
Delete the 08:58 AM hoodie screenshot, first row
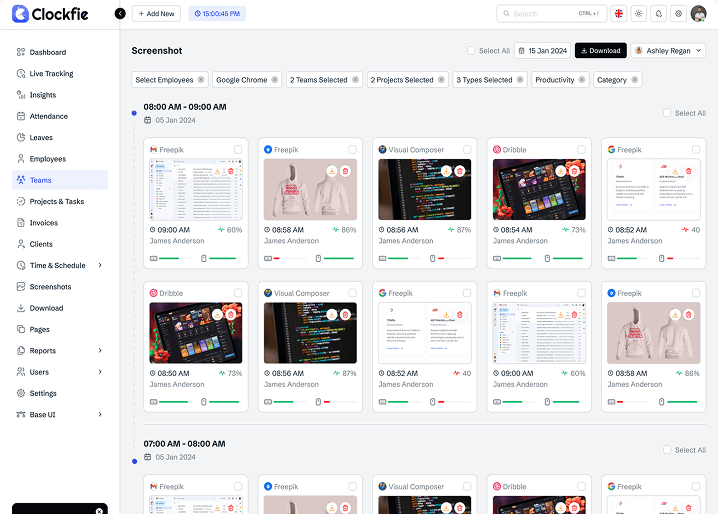345,171
